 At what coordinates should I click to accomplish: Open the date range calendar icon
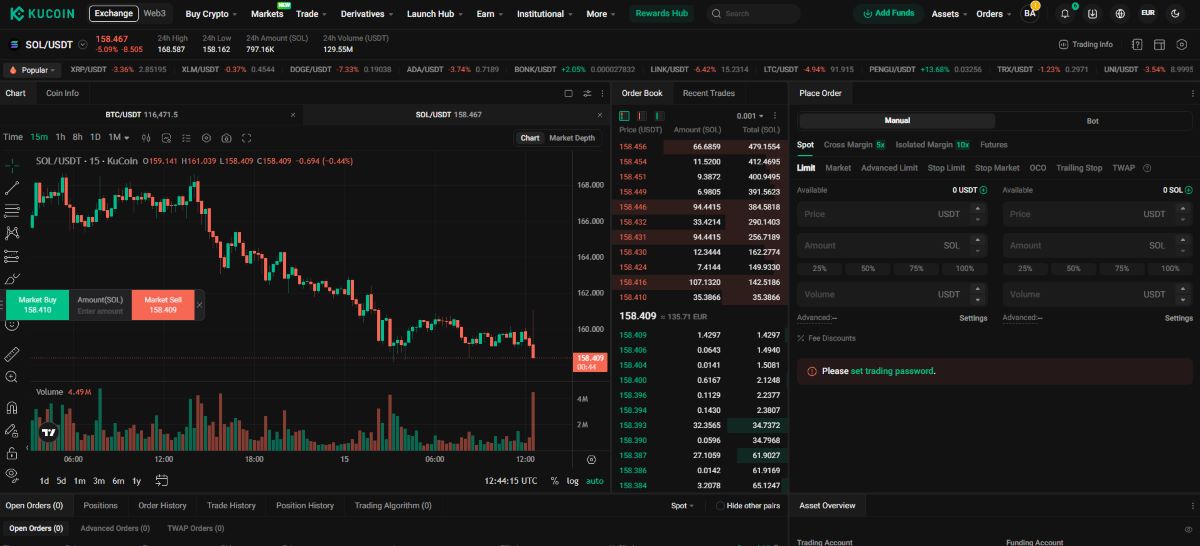coord(162,480)
